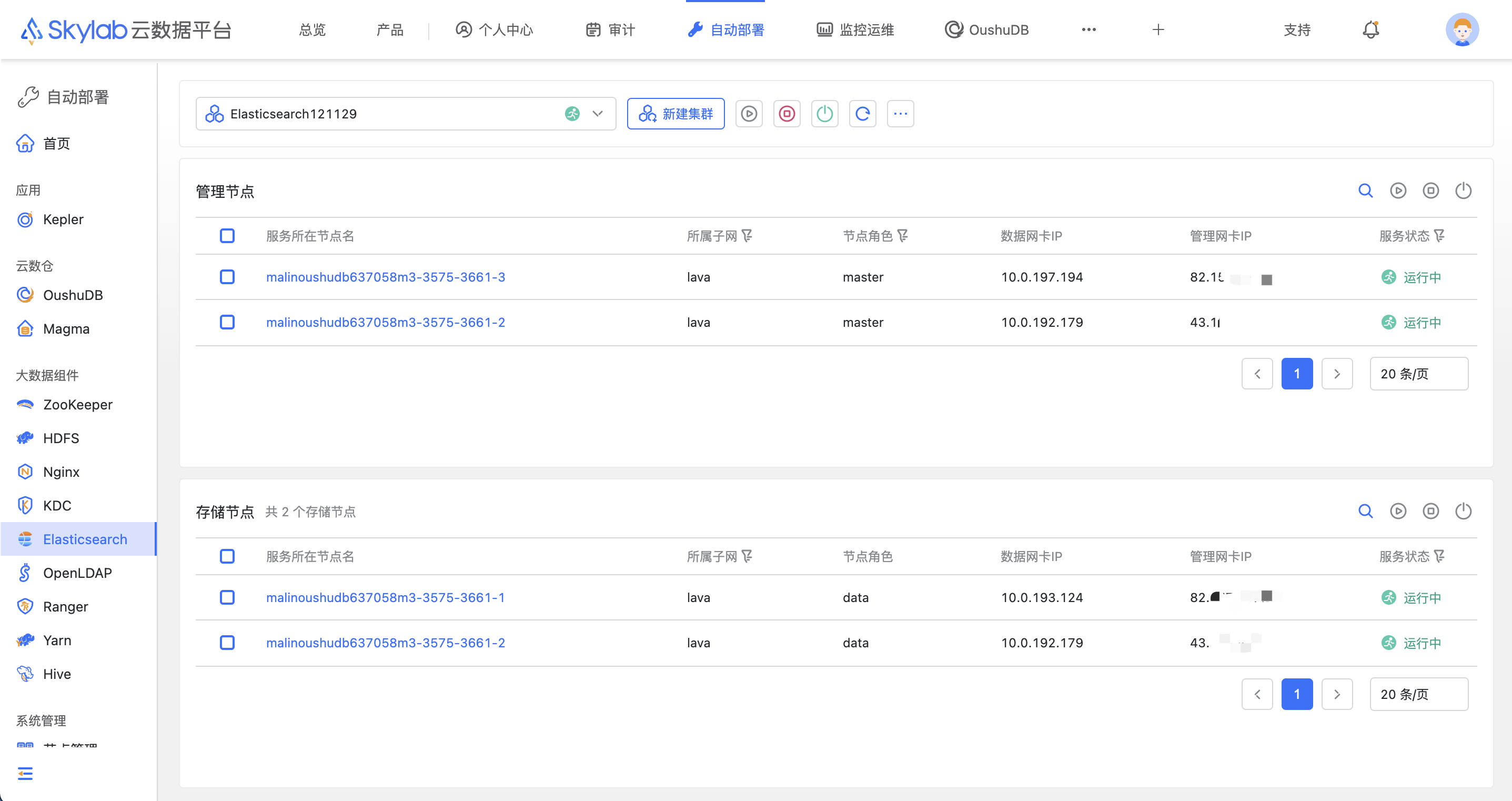Open the notification bell
The height and width of the screenshot is (801, 1512).
1370,29
